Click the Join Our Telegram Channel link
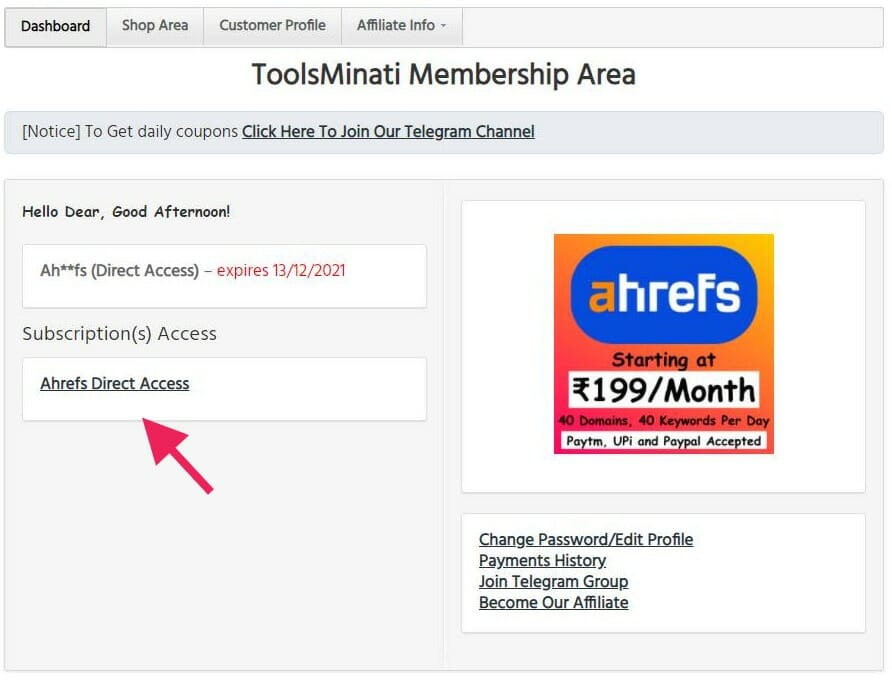 389,132
